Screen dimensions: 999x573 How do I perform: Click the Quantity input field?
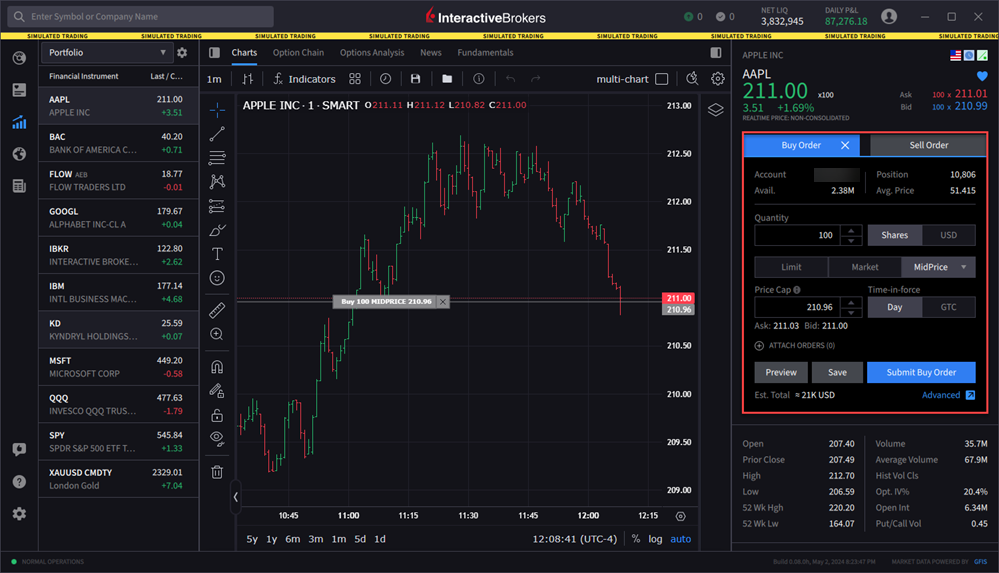point(798,235)
